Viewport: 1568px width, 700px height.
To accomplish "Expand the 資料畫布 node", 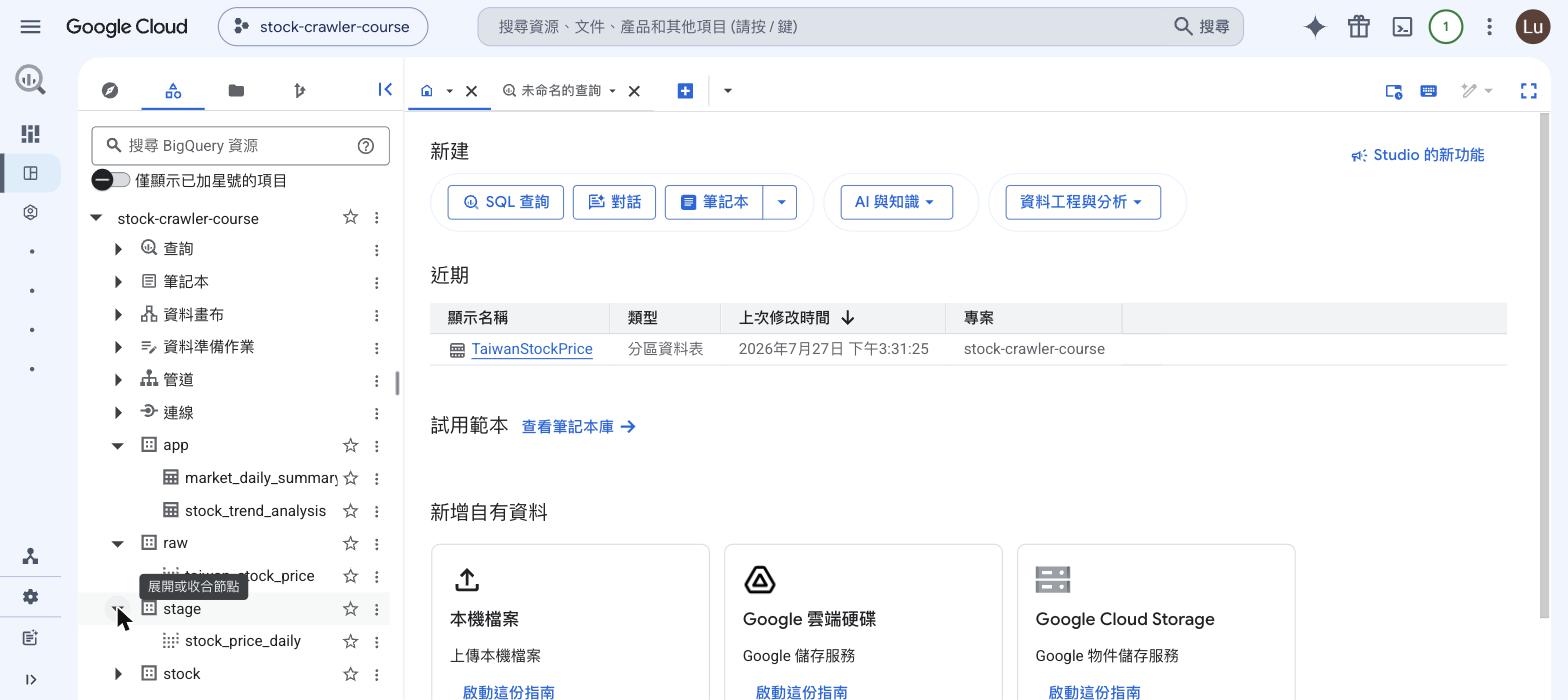I will [118, 315].
